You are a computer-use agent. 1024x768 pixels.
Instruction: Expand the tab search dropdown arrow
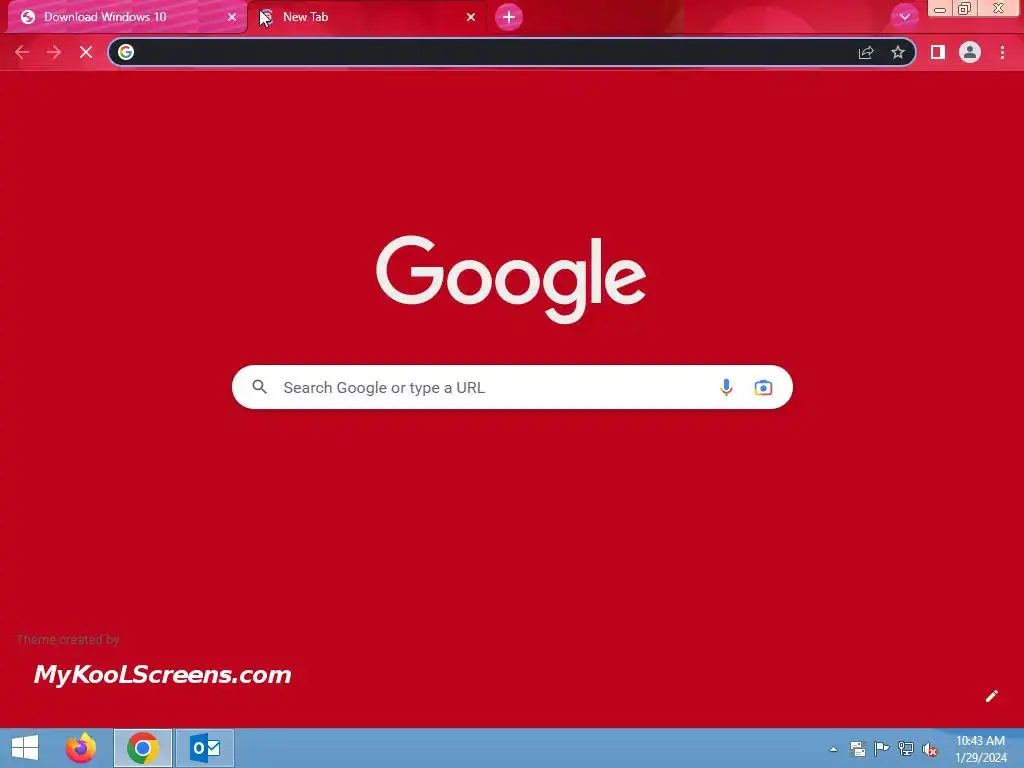coord(904,17)
